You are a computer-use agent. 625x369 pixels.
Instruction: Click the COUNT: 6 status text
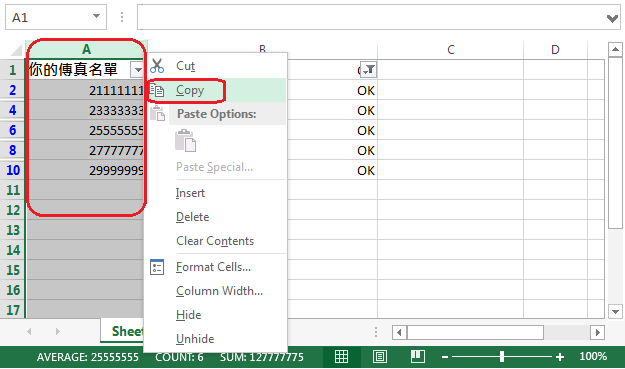click(x=179, y=357)
